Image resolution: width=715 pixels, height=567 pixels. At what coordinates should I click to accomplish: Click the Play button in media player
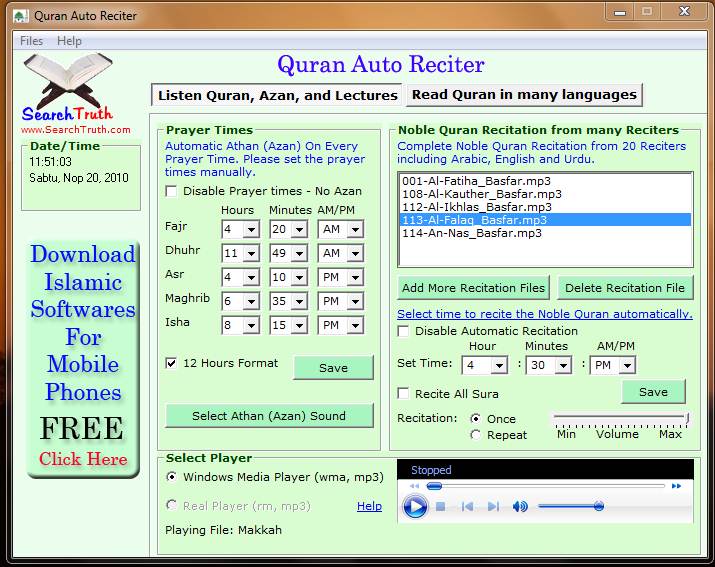414,506
